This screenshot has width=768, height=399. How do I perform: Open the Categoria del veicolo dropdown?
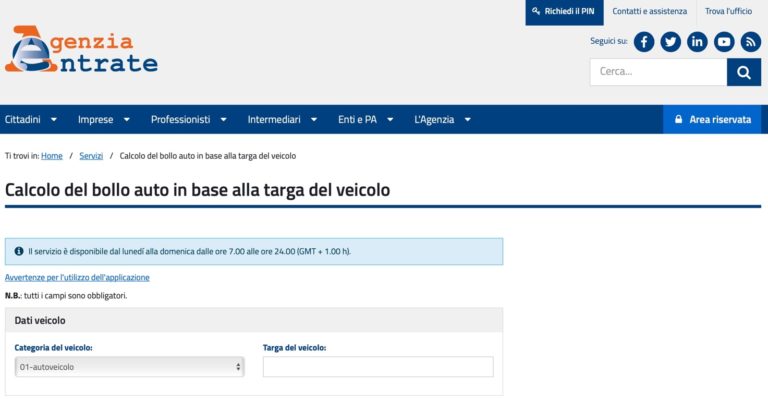click(129, 367)
